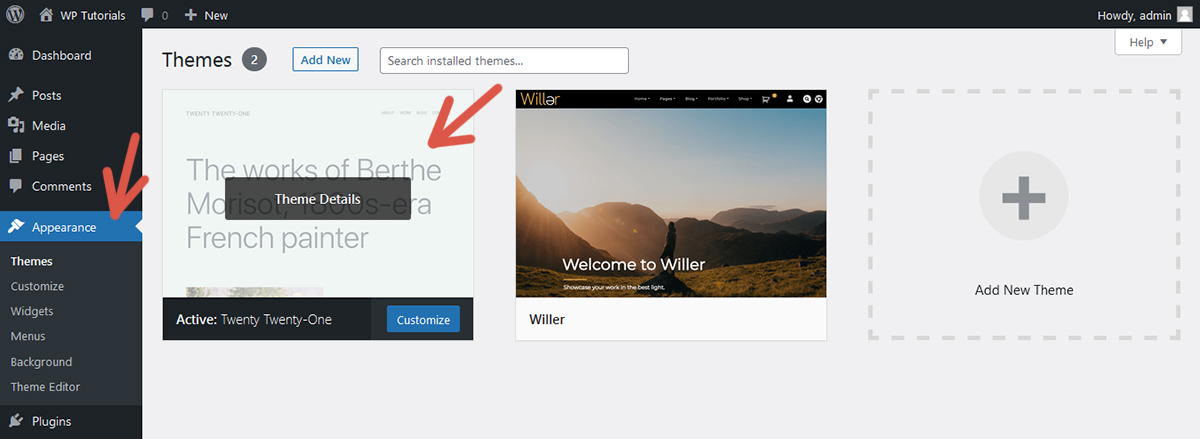The height and width of the screenshot is (439, 1200).
Task: Open Menus in the Appearance submenu
Action: [x=28, y=336]
